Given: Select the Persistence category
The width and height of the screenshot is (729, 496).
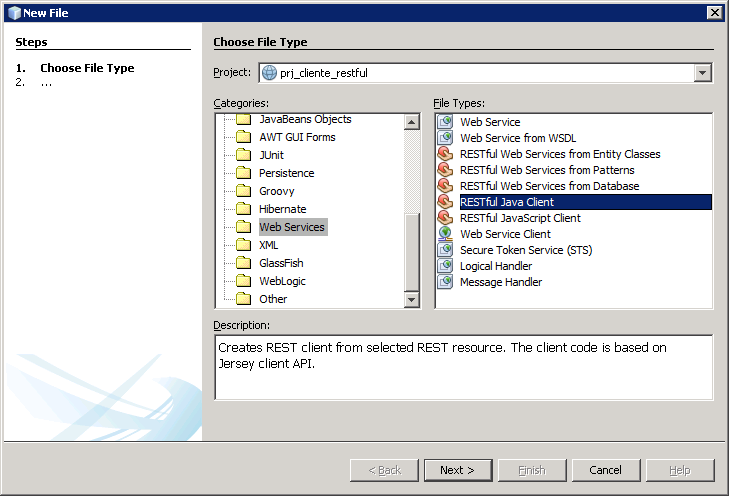Looking at the screenshot, I should (x=286, y=173).
